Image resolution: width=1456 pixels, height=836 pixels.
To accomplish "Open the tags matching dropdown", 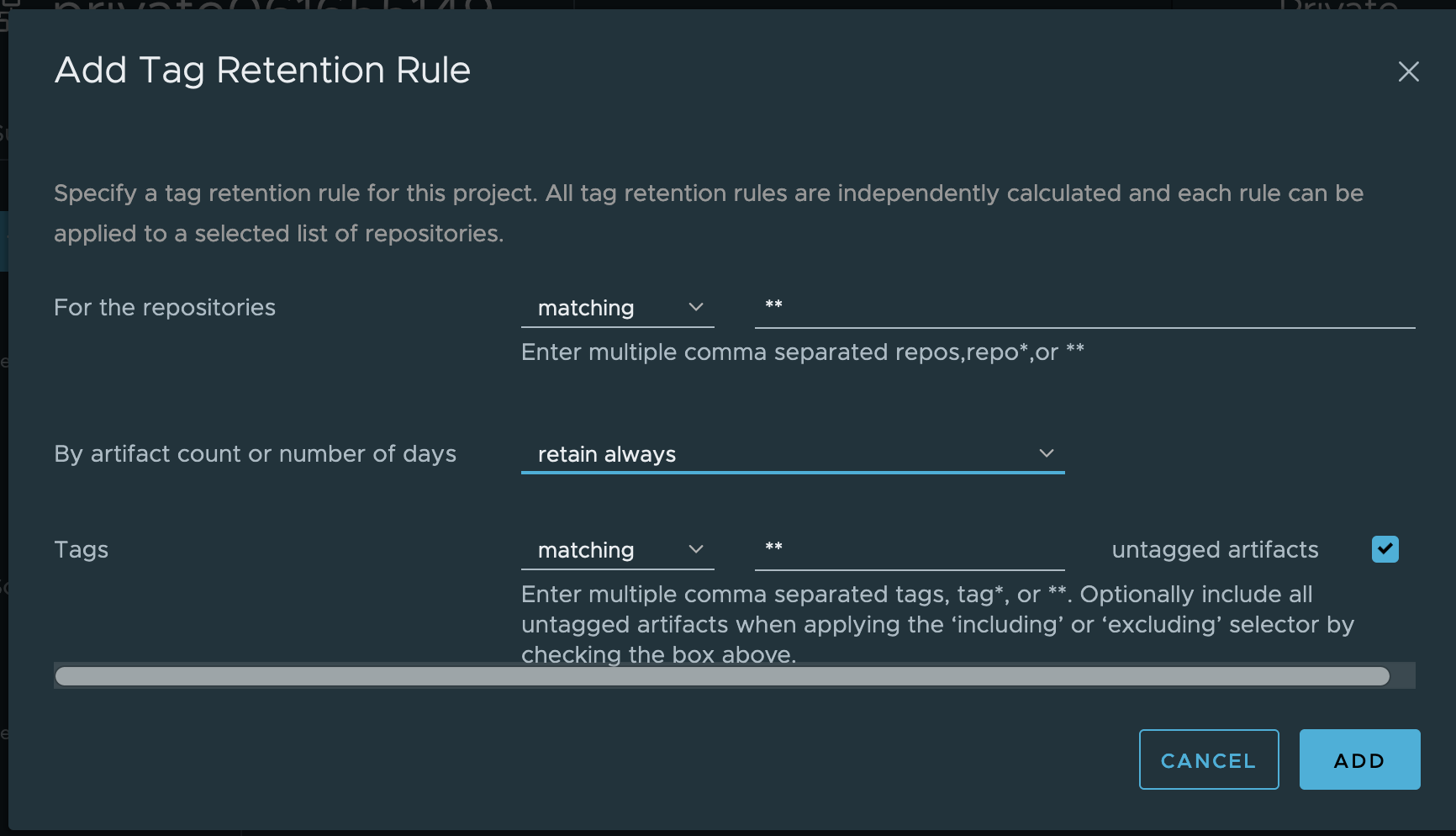I will click(618, 550).
